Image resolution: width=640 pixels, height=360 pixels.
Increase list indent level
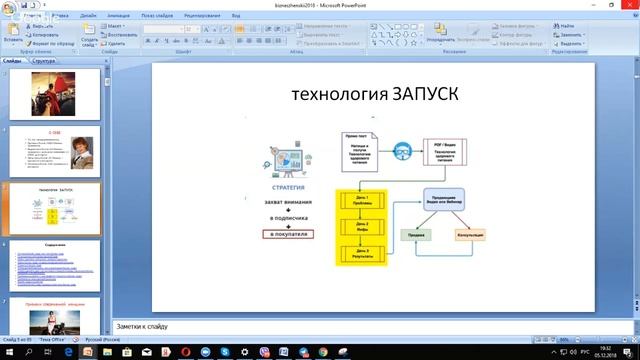277,29
